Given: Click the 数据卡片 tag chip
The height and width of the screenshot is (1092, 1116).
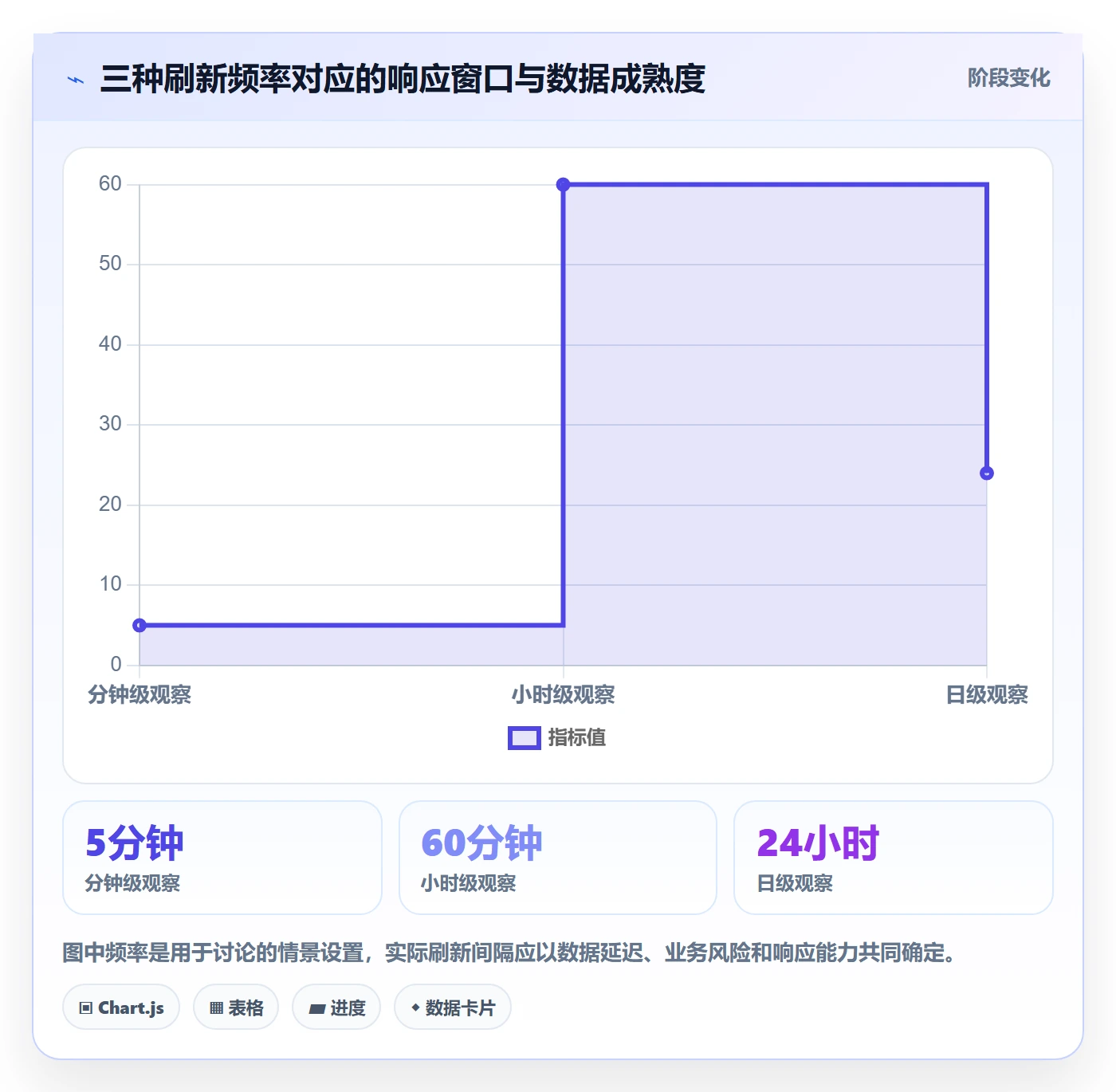Looking at the screenshot, I should pos(453,1008).
